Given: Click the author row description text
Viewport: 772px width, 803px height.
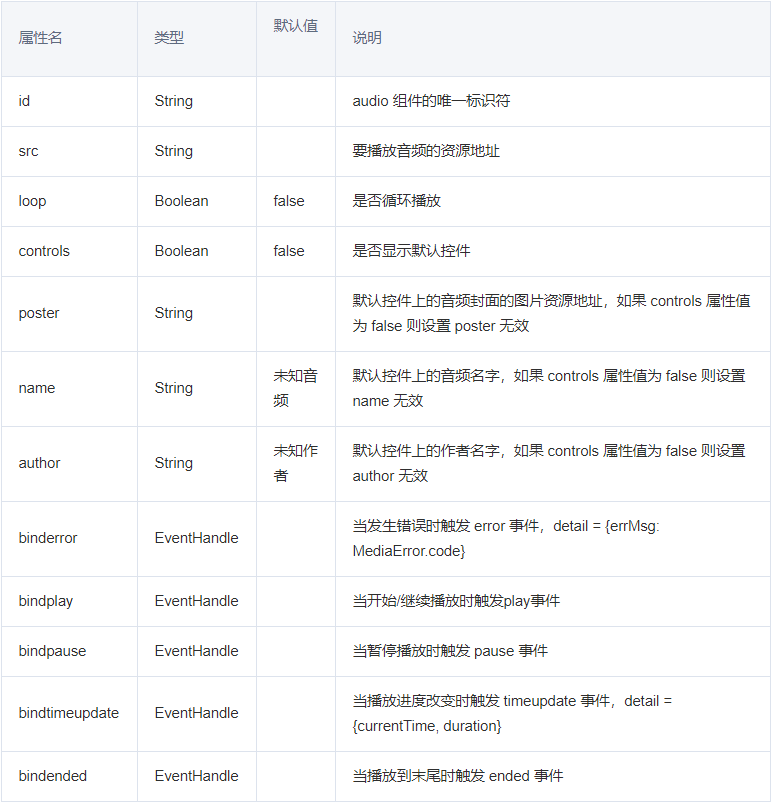Looking at the screenshot, I should [549, 463].
